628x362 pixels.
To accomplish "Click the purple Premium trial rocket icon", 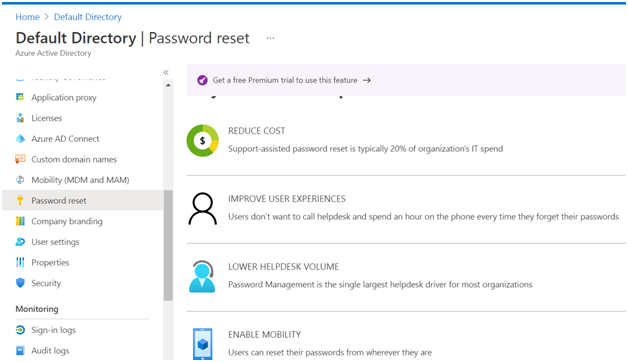I will tap(202, 80).
